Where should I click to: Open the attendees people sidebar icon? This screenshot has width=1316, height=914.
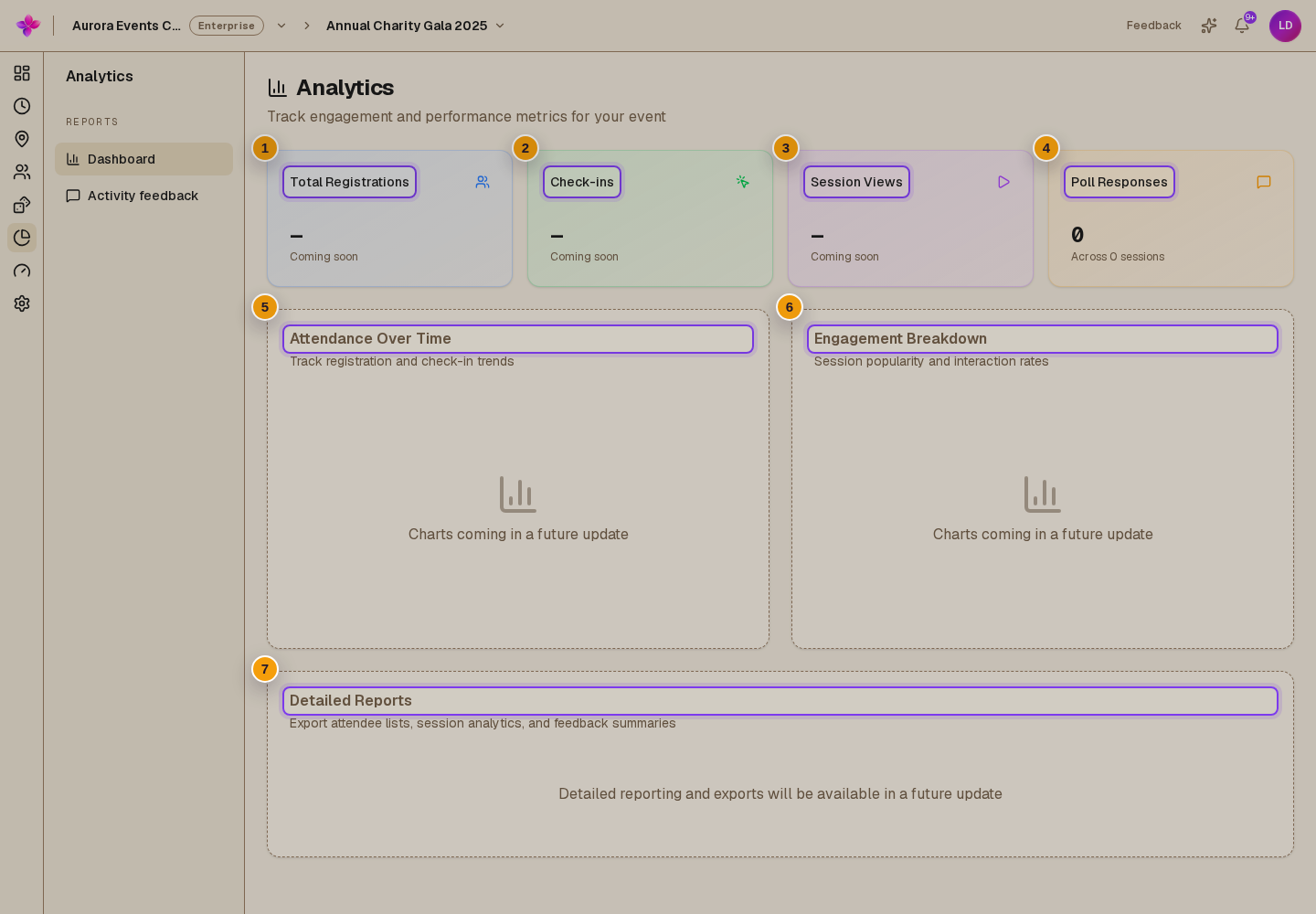[22, 172]
